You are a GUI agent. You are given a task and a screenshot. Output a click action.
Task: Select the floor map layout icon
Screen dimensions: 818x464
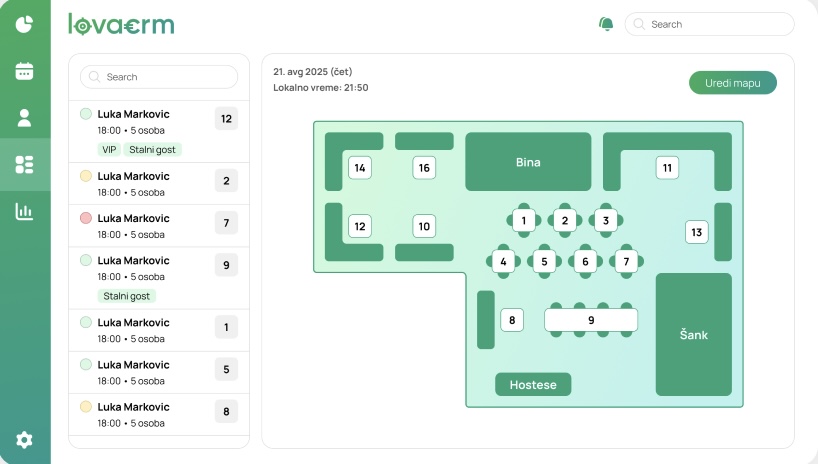pos(25,164)
